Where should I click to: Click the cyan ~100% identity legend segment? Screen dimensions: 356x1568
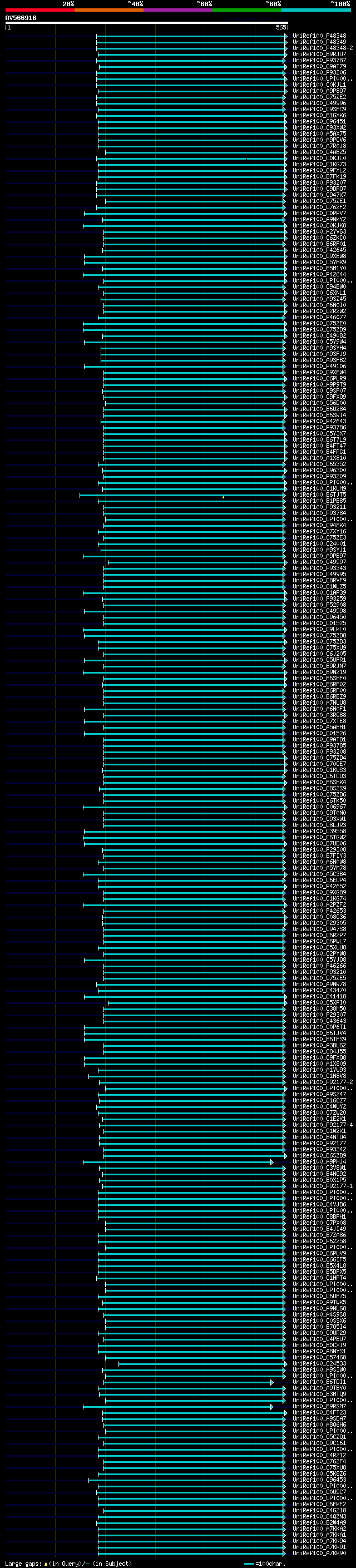316,11
